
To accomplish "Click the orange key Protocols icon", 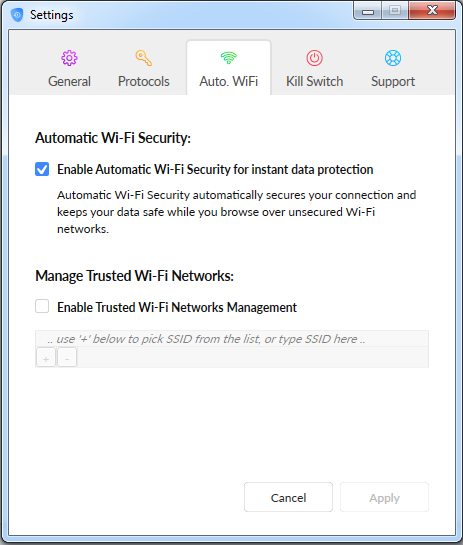I will pos(144,58).
